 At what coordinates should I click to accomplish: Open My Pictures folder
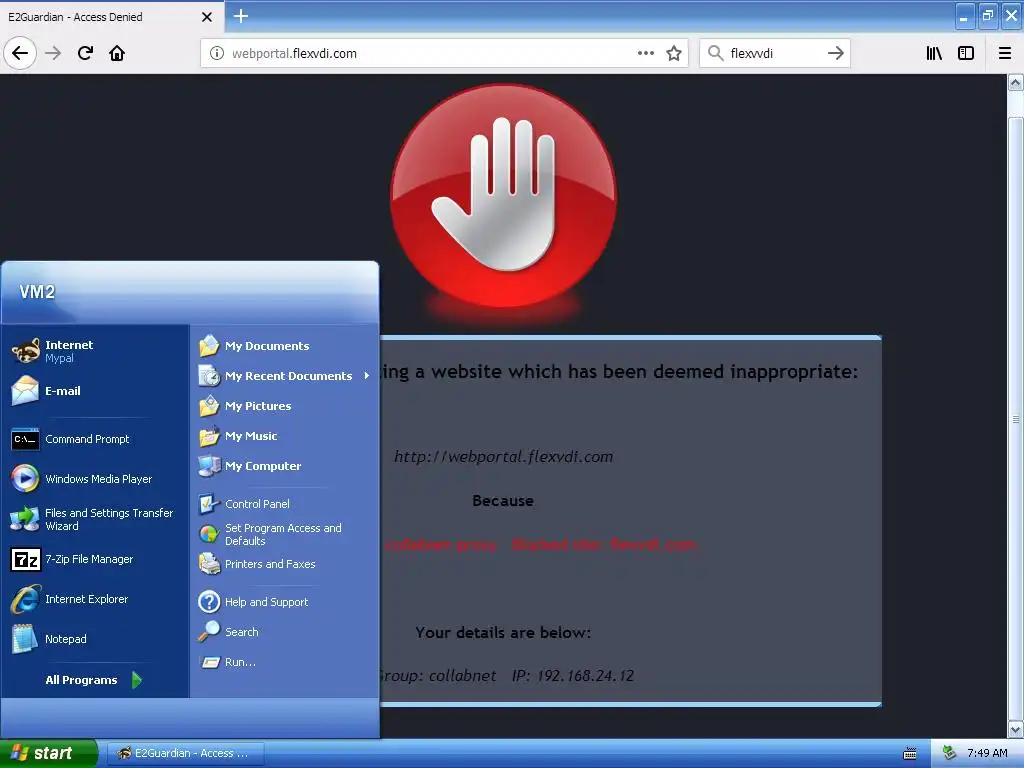pyautogui.click(x=284, y=406)
